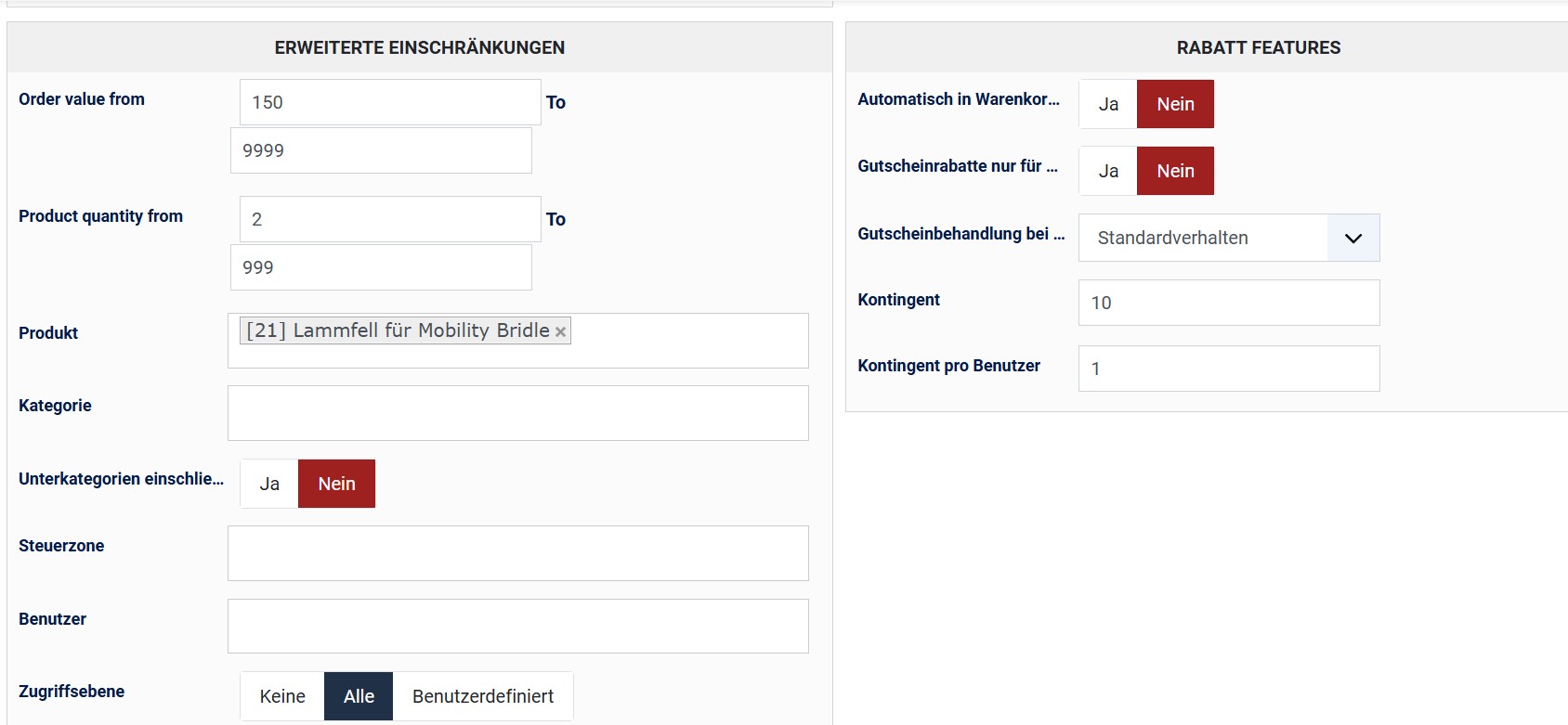Open the Kategorie selection field

coord(517,413)
